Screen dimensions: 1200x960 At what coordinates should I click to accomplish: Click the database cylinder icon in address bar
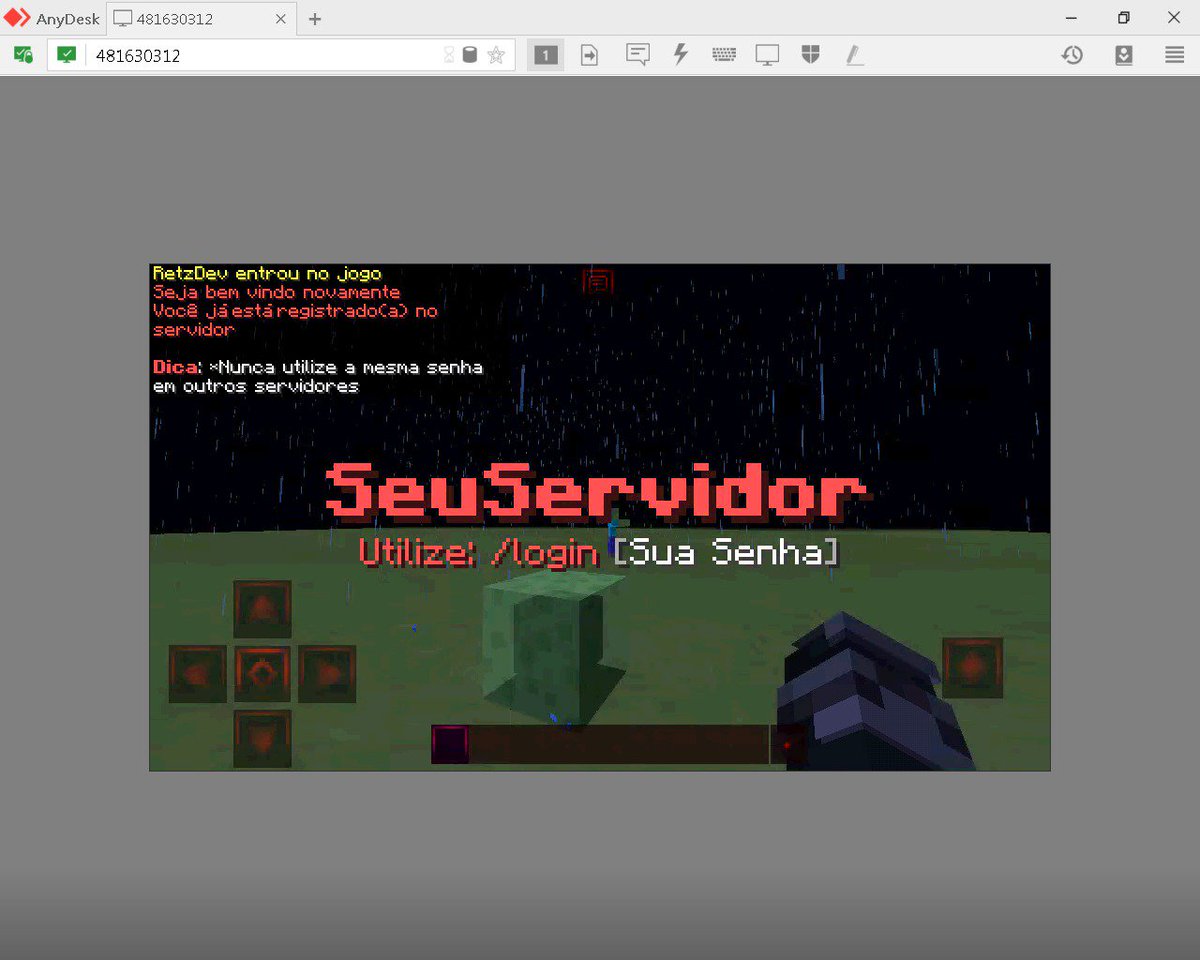[470, 55]
